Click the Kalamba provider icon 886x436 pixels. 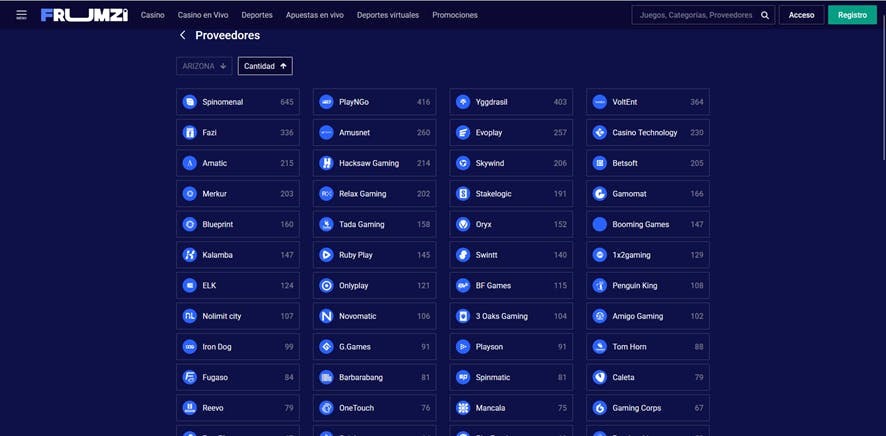189,254
